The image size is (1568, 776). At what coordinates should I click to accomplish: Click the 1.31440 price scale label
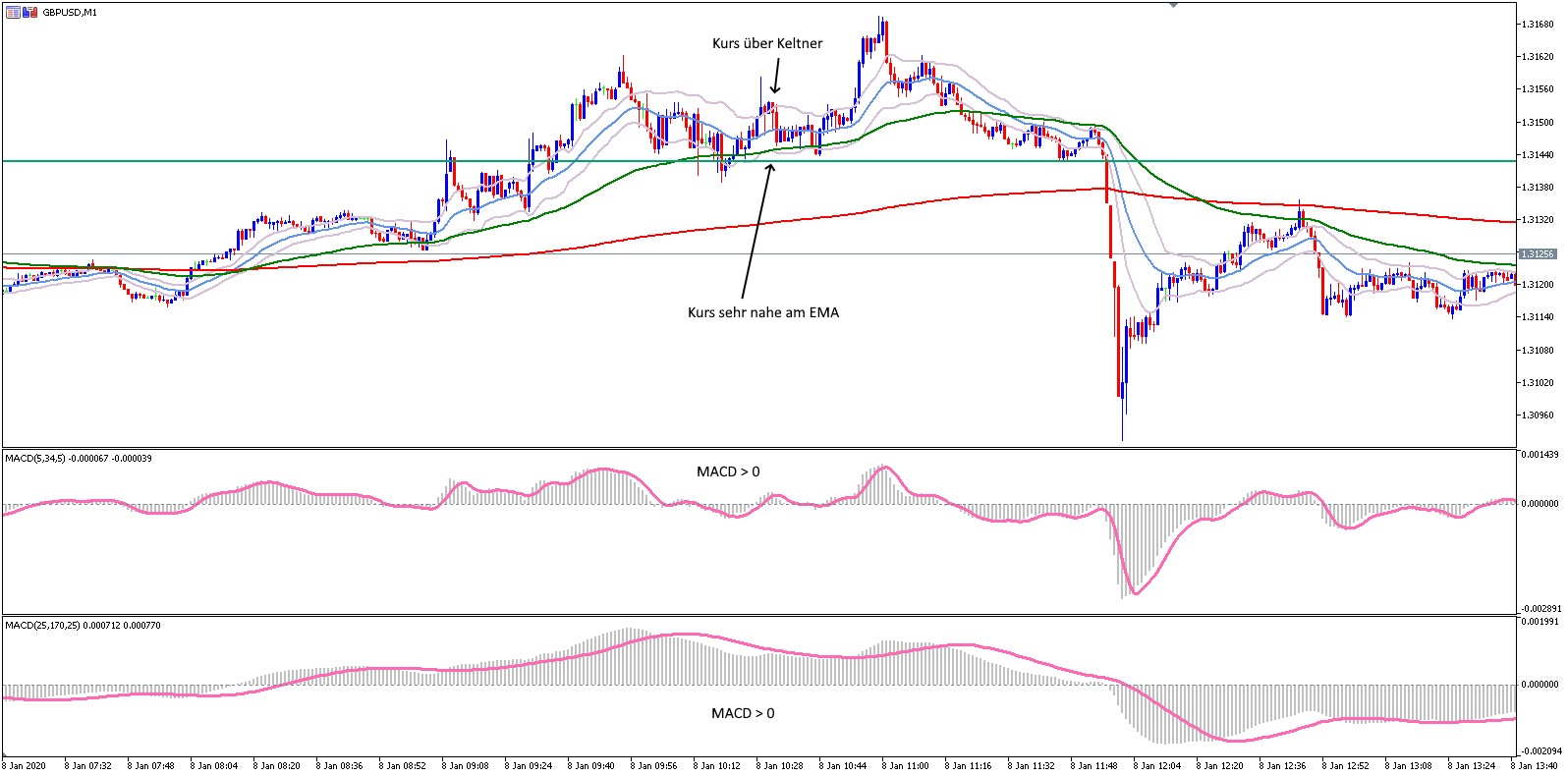1536,154
